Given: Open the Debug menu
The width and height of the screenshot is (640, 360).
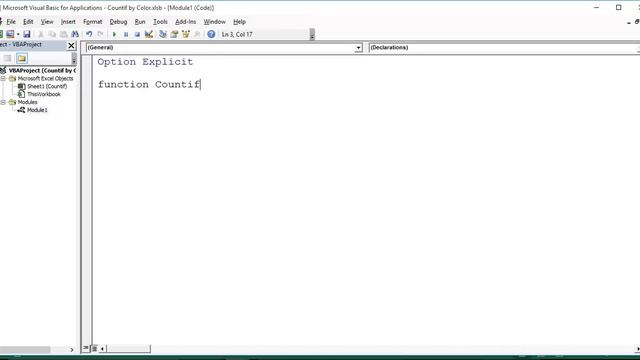Looking at the screenshot, I should point(118,22).
